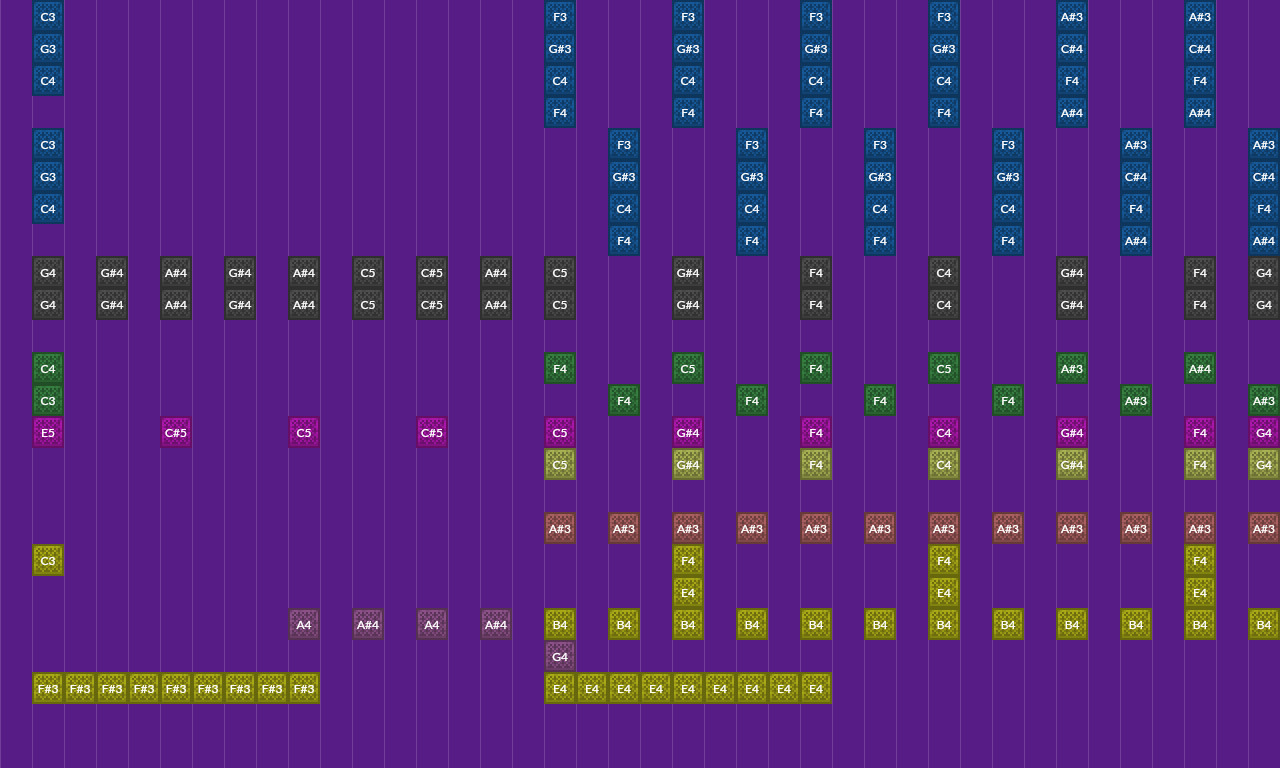Image resolution: width=1280 pixels, height=768 pixels.
Task: Click the pink G4 note
Action: click(1264, 433)
